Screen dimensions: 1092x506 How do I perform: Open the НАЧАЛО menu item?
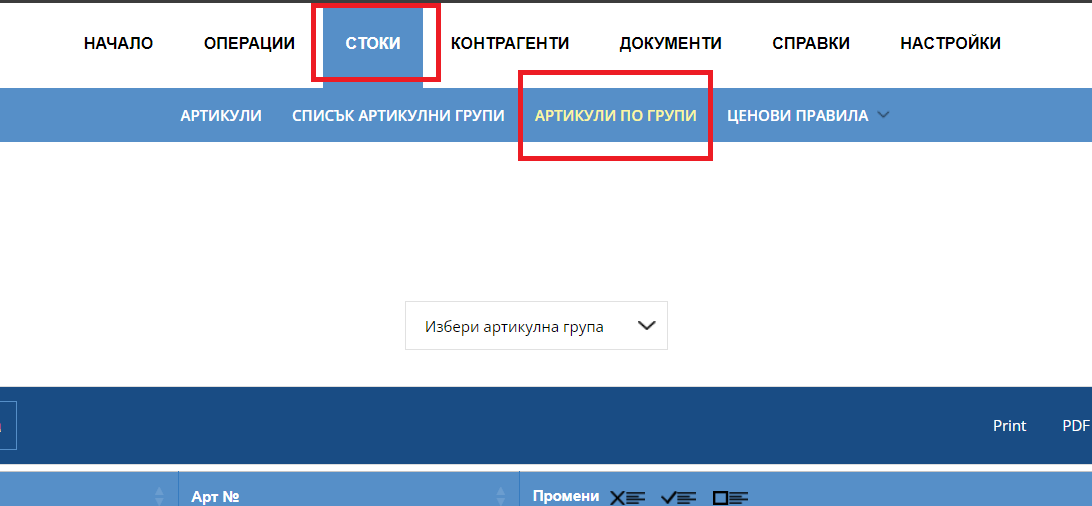pyautogui.click(x=118, y=43)
